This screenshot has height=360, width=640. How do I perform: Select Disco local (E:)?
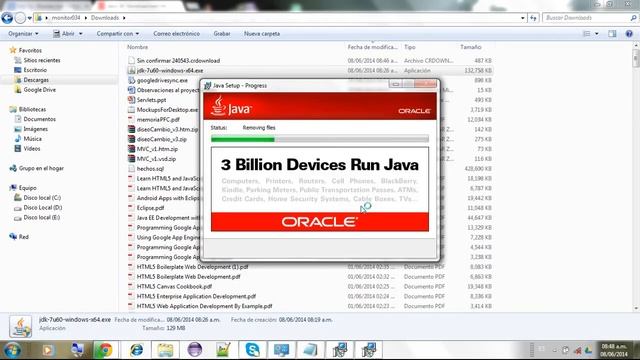point(37,217)
